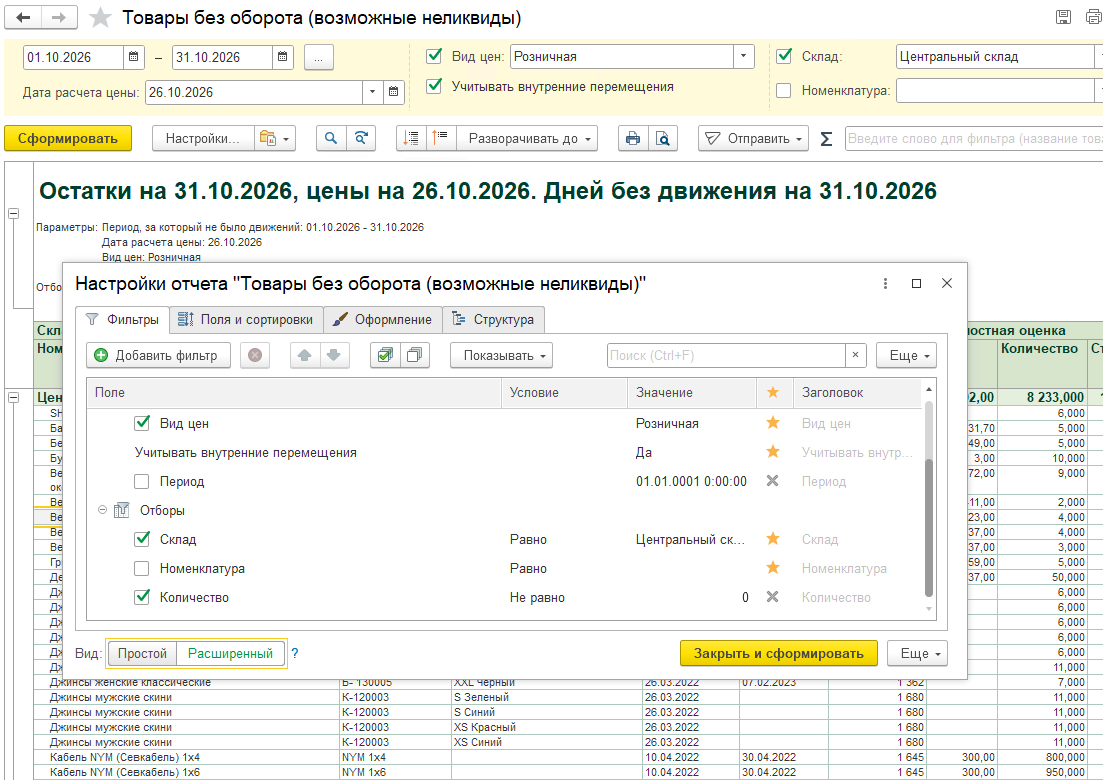Open Вид цен Розничная dropdown arrow

(x=744, y=57)
